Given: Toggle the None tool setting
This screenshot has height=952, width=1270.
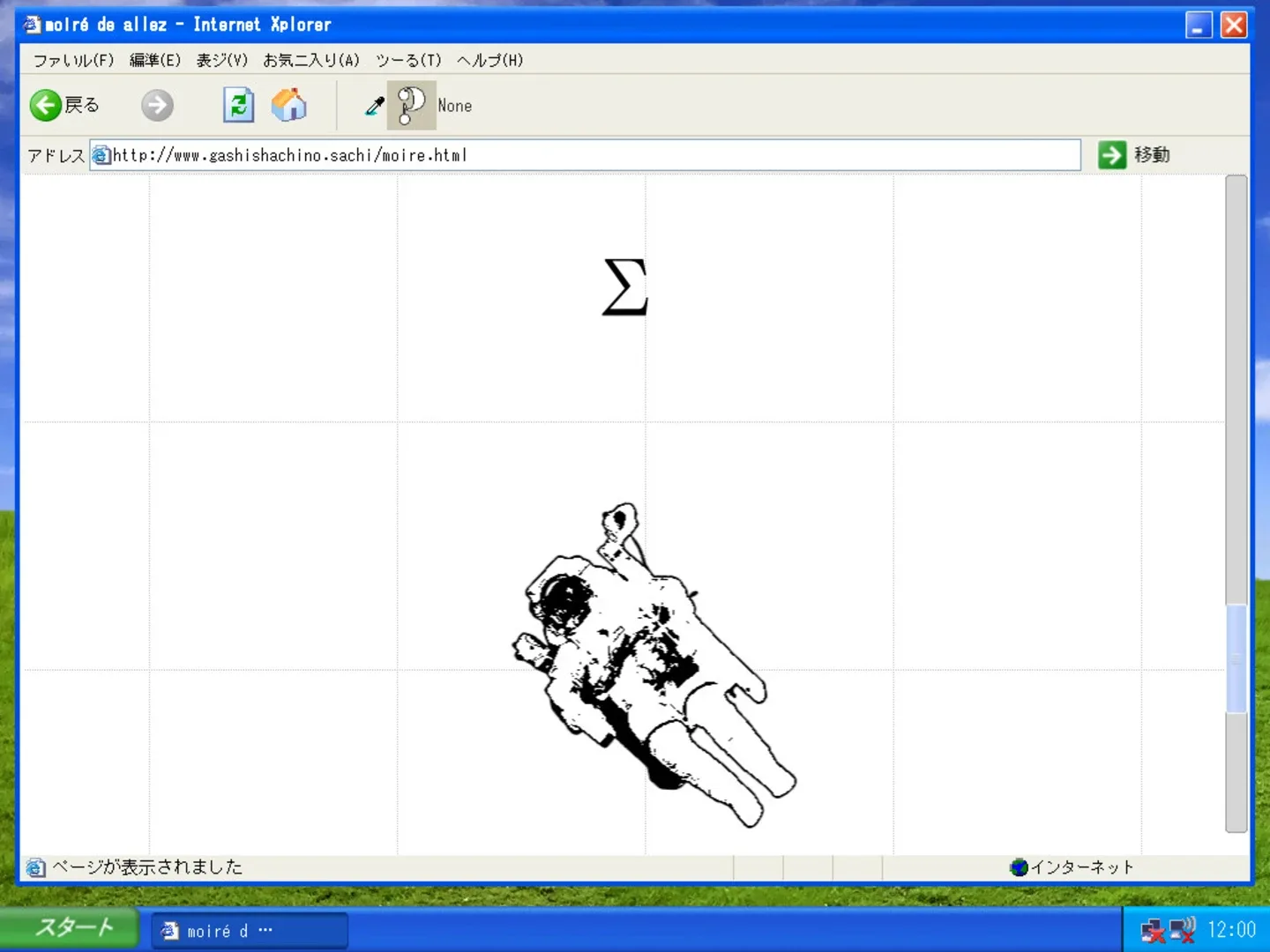Looking at the screenshot, I should 455,105.
